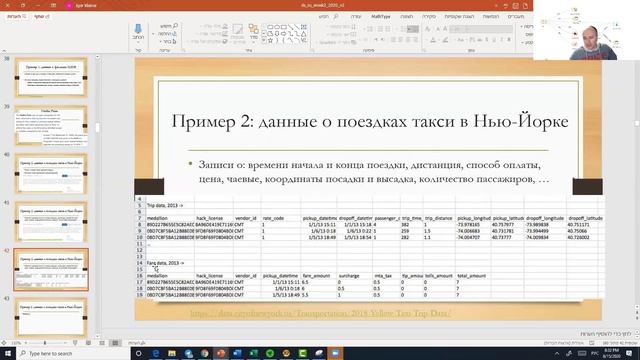Open the Select dropdown arrow
Viewport: 640px width, 360px height.
(160, 42)
